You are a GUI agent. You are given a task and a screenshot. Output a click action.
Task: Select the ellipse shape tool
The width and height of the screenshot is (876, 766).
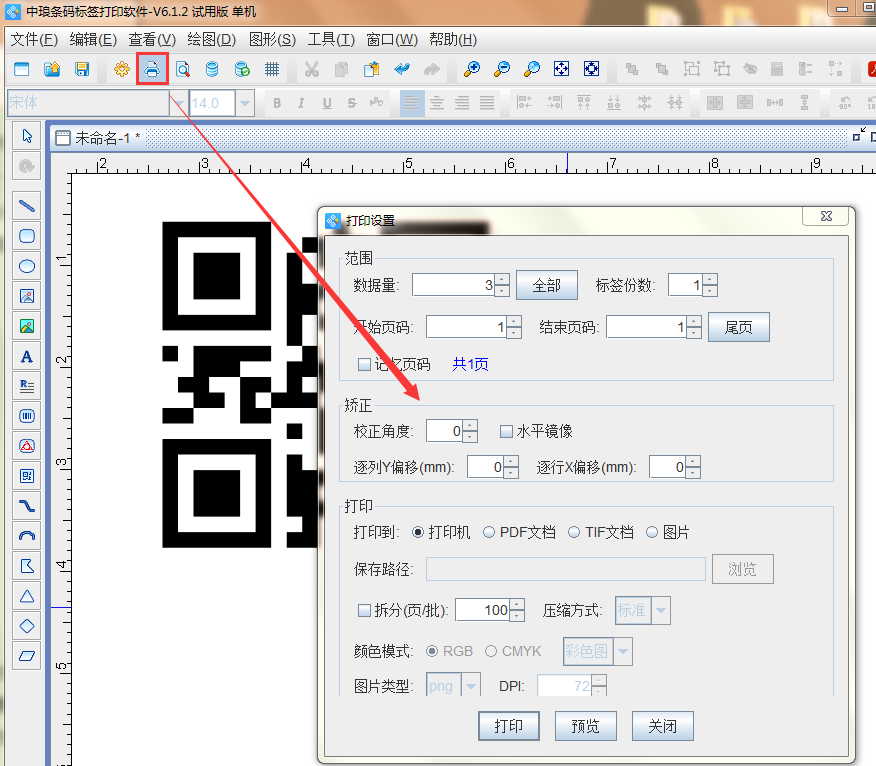click(27, 266)
